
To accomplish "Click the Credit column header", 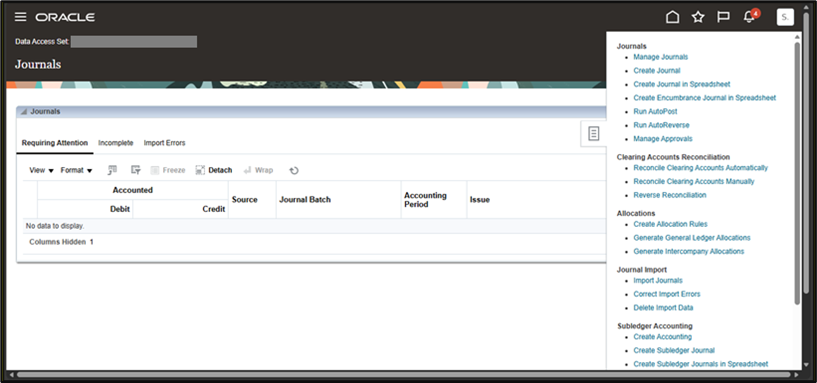I will 180,209.
